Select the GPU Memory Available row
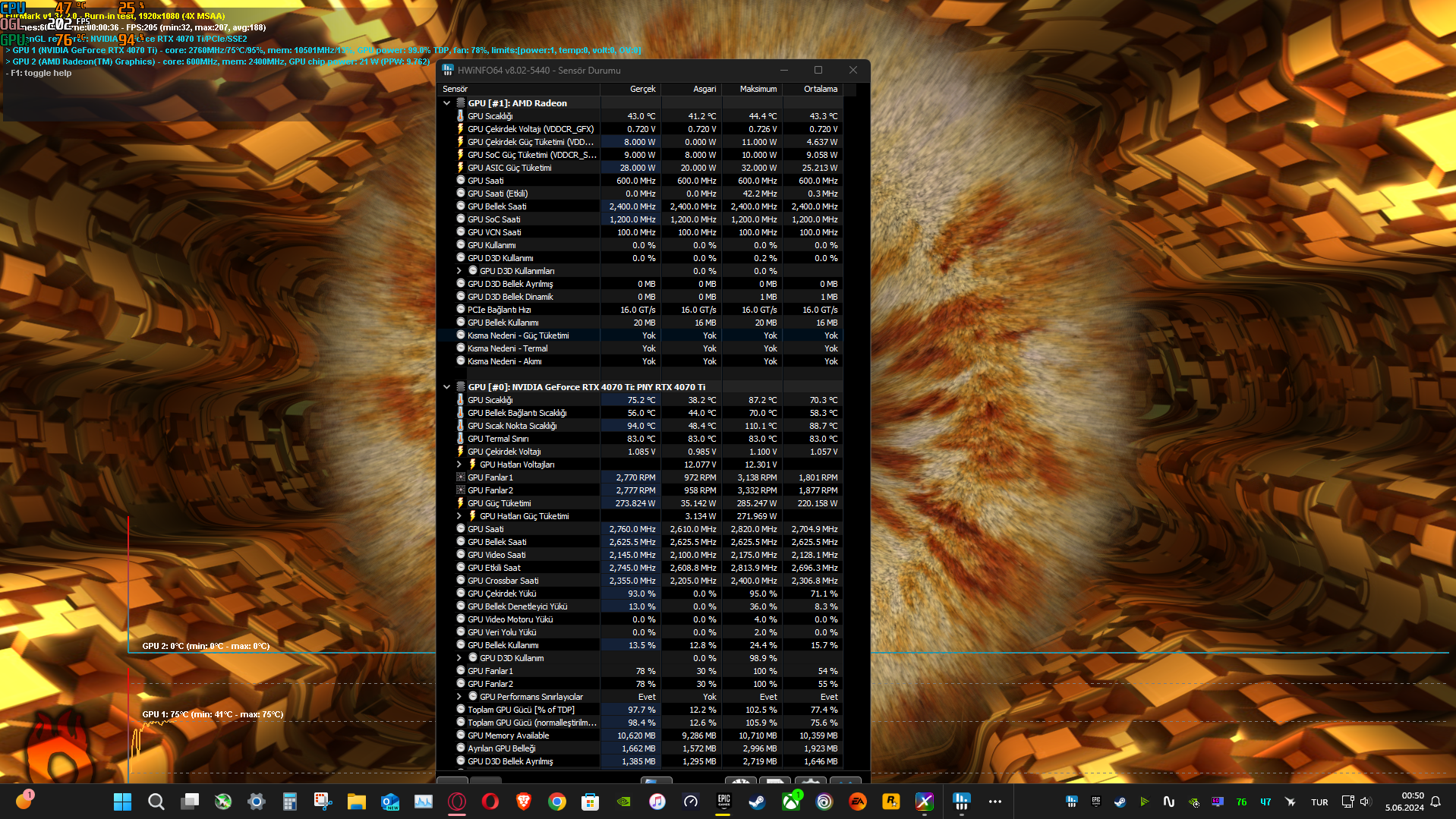 click(640, 736)
